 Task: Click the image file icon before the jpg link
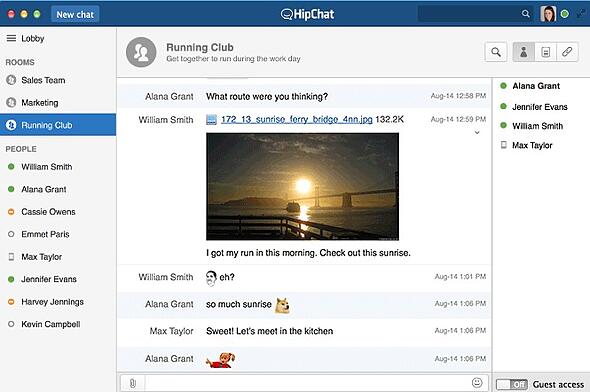[211, 120]
